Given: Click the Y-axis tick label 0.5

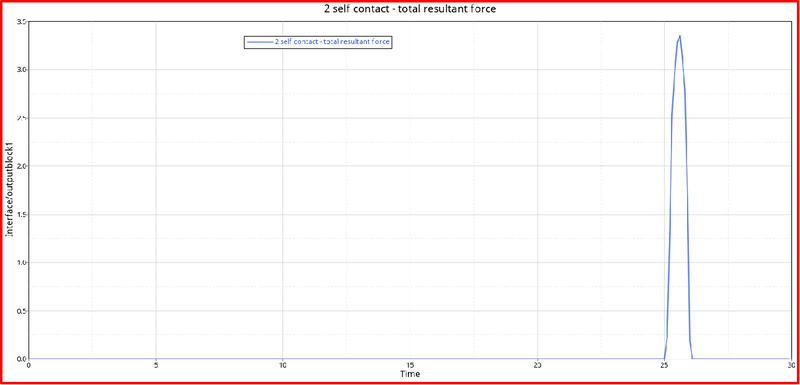Looking at the screenshot, I should (x=21, y=311).
